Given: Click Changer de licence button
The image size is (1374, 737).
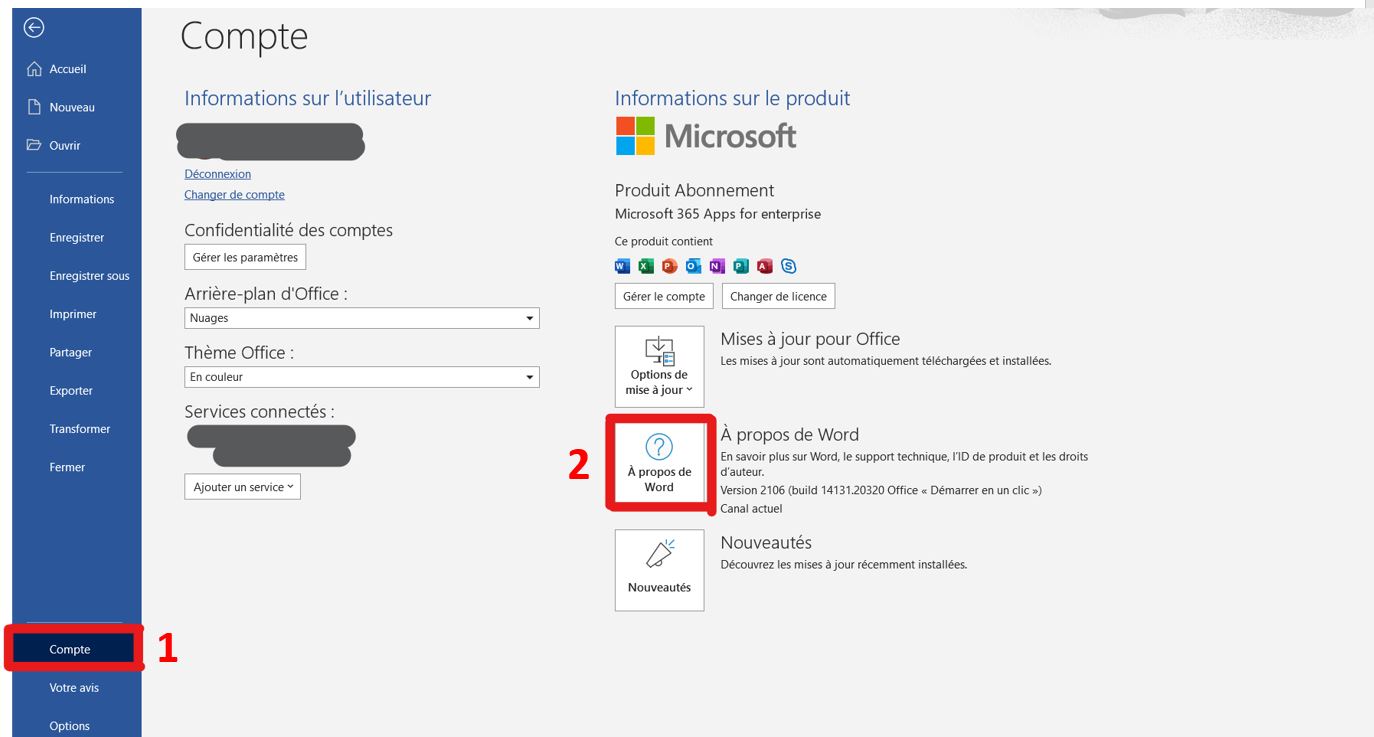Looking at the screenshot, I should pyautogui.click(x=778, y=296).
